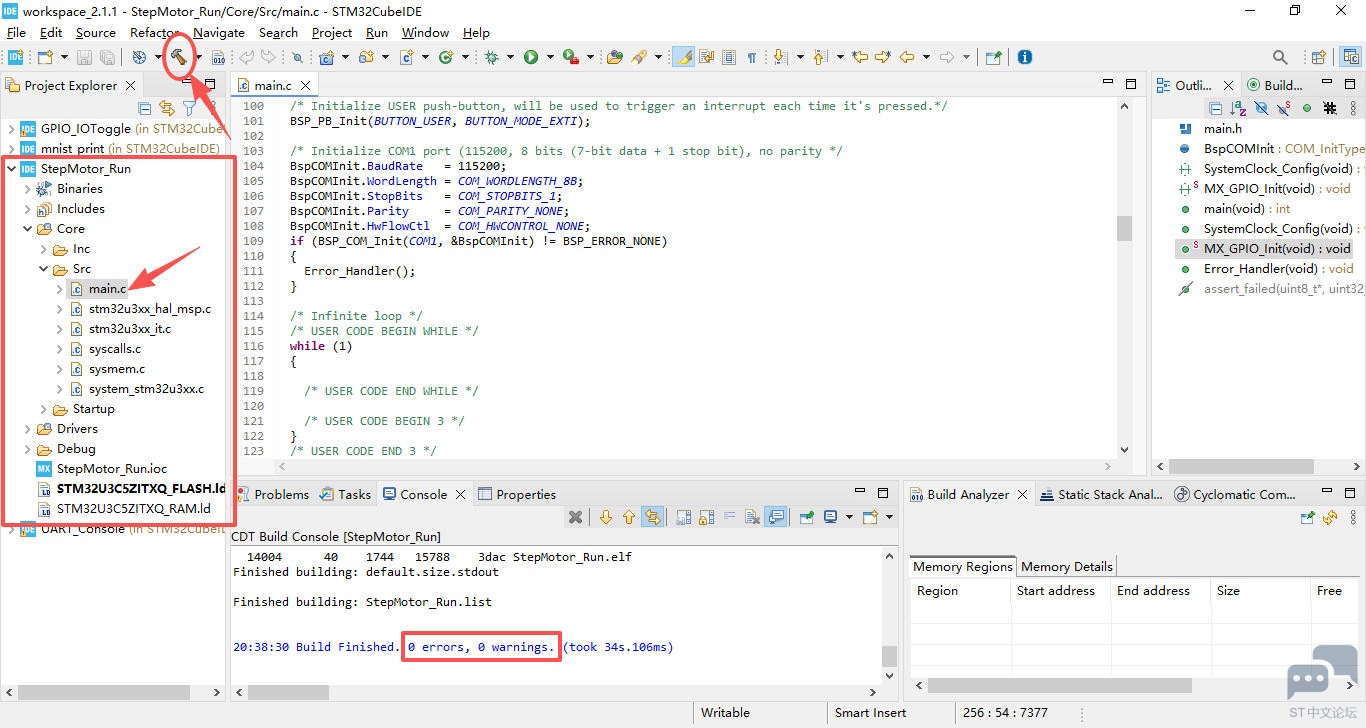Viewport: 1366px width, 728px height.
Task: Open the Cyclomatic Complexity tab
Action: tap(1235, 494)
